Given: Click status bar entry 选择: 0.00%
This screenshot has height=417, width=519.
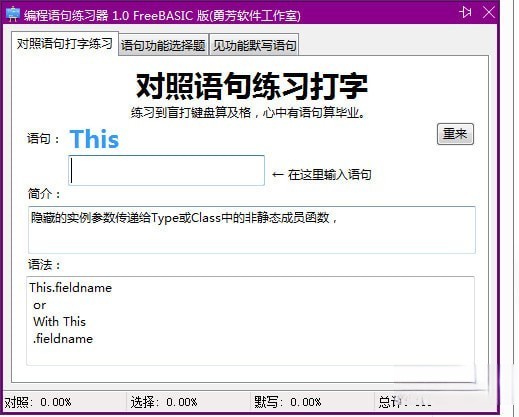Looking at the screenshot, I should [164, 402].
